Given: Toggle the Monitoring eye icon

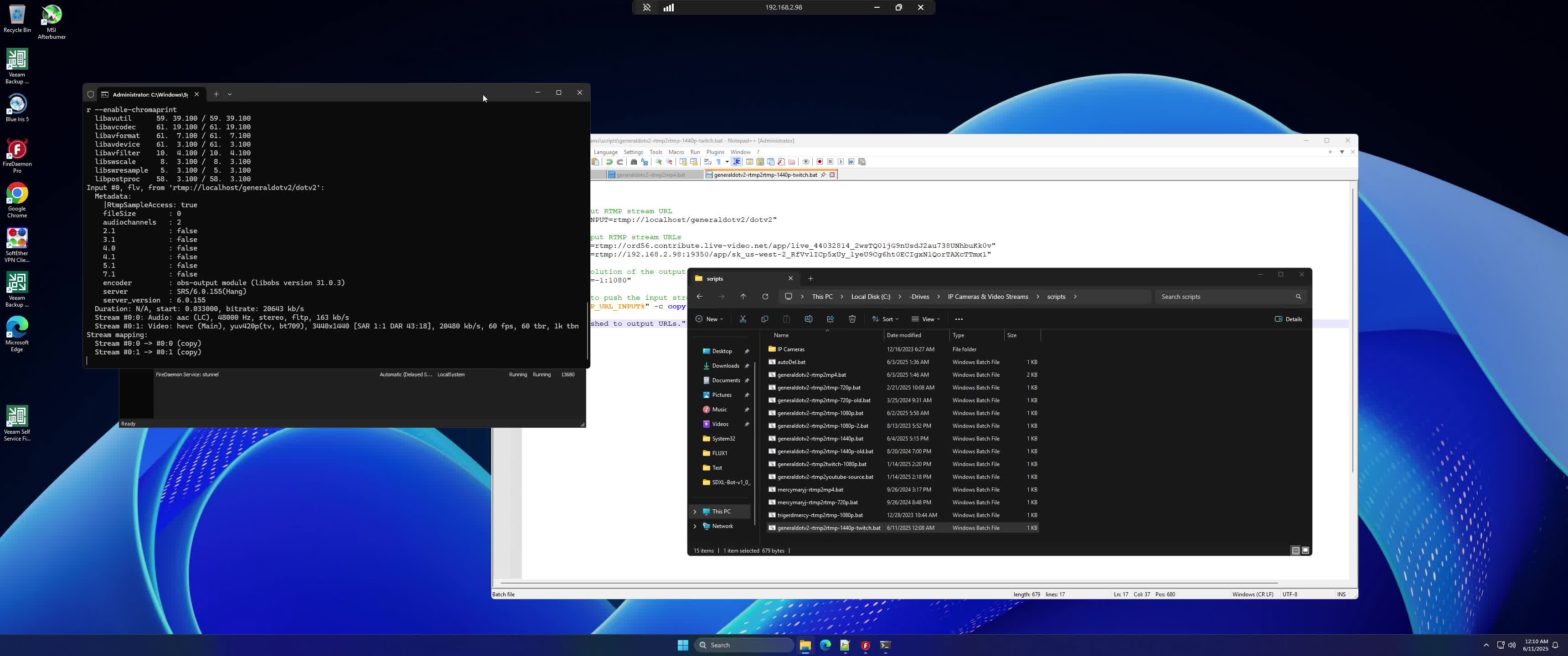Looking at the screenshot, I should 806,162.
